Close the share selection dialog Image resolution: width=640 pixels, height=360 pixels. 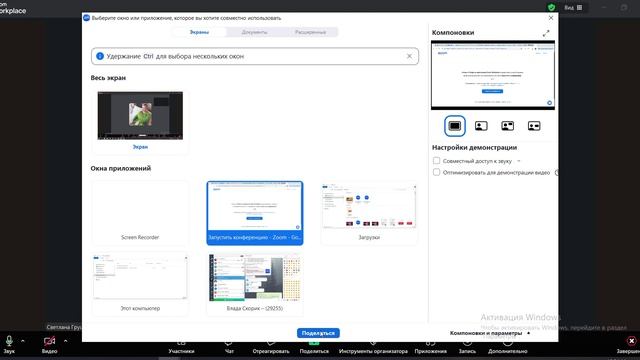tap(551, 18)
